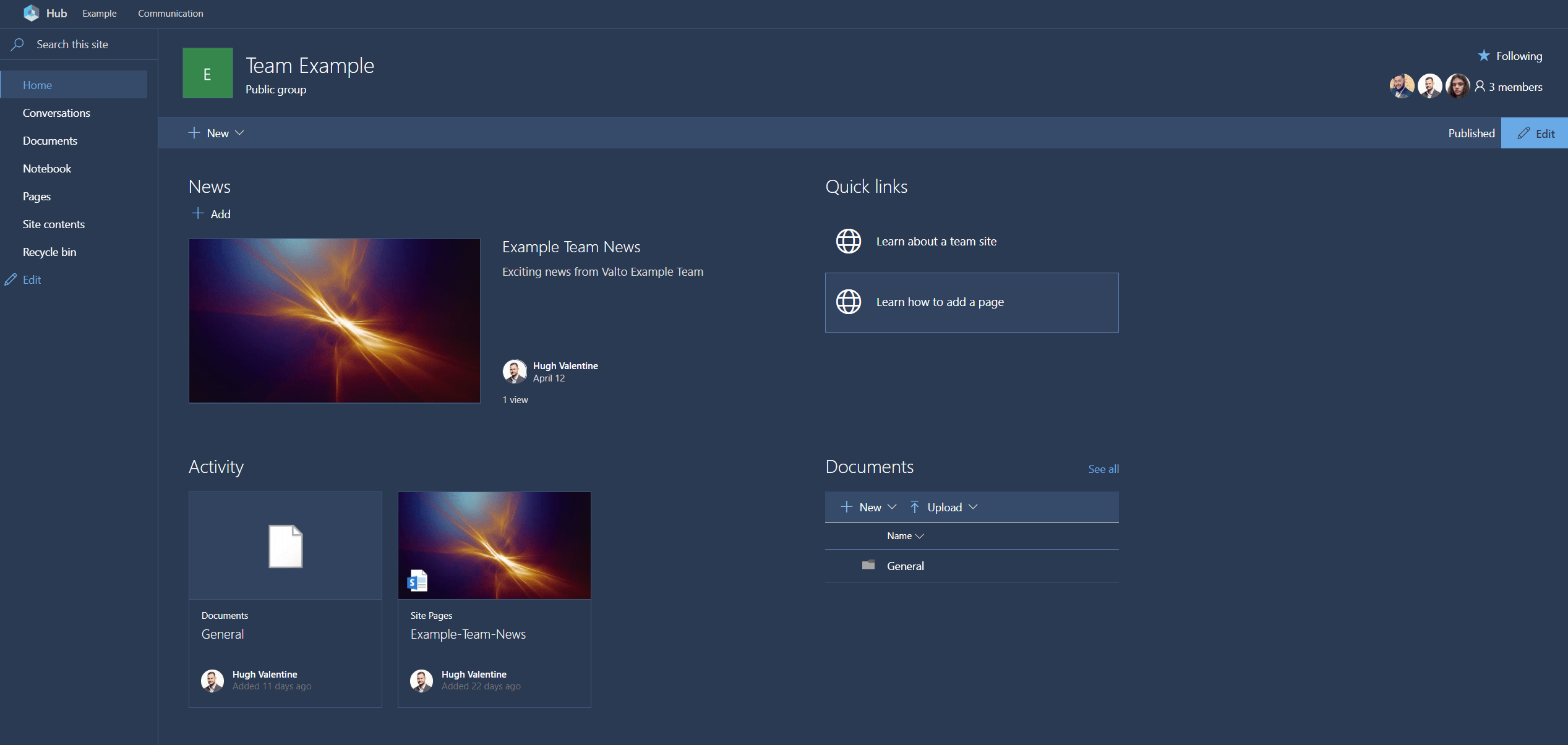Toggle the Following star icon
Screen dimensions: 1568x745
[1483, 56]
